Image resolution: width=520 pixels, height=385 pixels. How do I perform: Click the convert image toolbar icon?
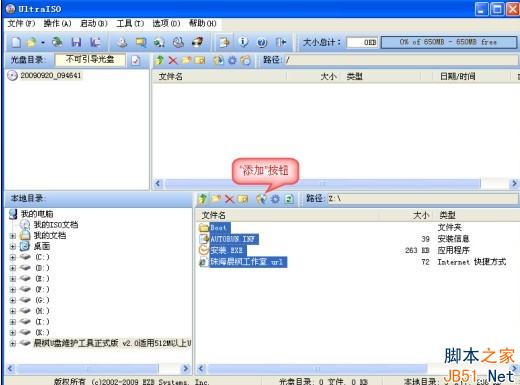(x=159, y=42)
